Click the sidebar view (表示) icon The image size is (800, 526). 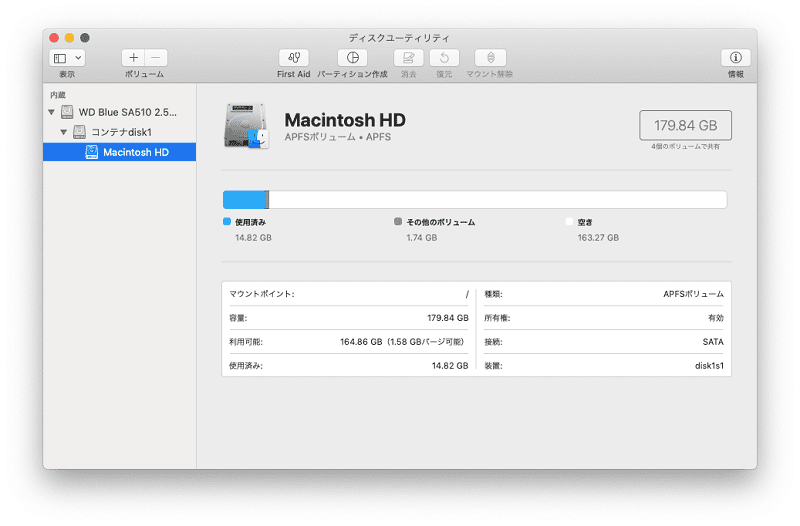pos(60,58)
